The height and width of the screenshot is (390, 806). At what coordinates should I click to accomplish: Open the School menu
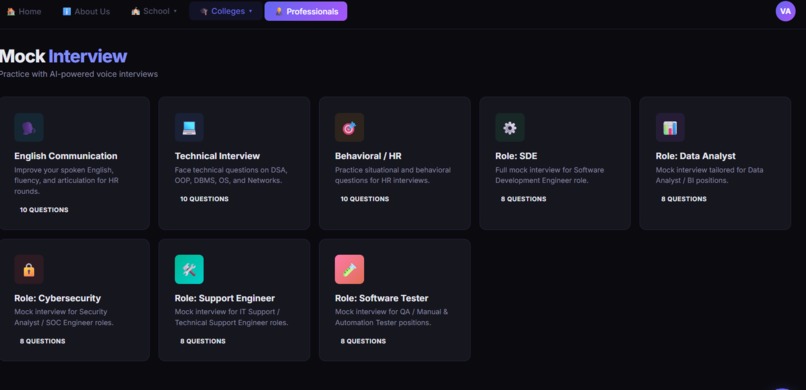[x=154, y=11]
